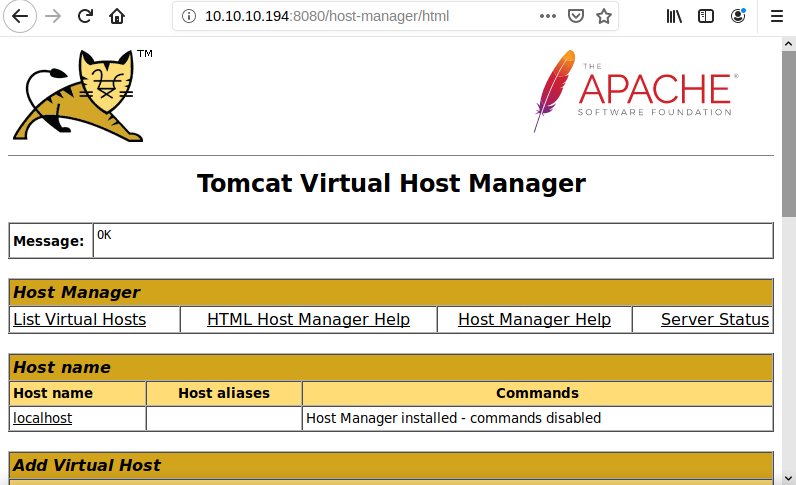Click the 'Host aliases' column header
Image resolution: width=796 pixels, height=485 pixels.
[x=224, y=393]
